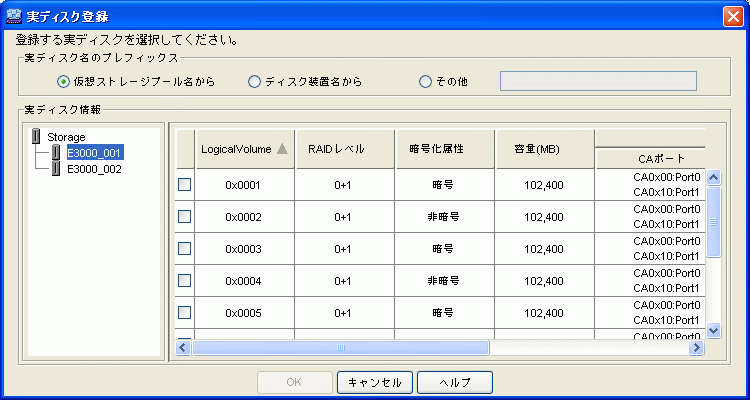
Task: Click CA0x00:Port0 in row 0x0001
Action: (666, 178)
